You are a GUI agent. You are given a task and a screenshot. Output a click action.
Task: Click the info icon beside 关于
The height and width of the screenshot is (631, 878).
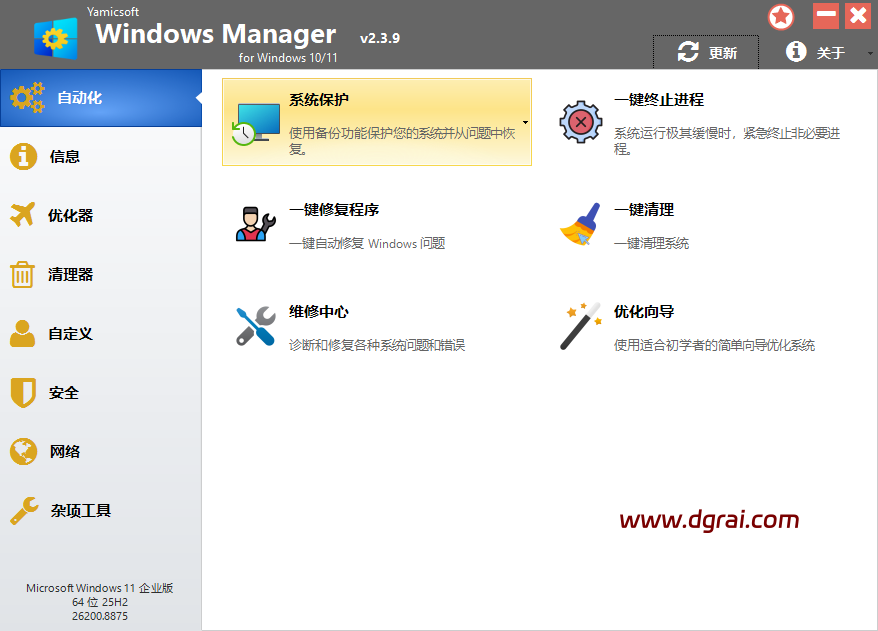click(796, 52)
